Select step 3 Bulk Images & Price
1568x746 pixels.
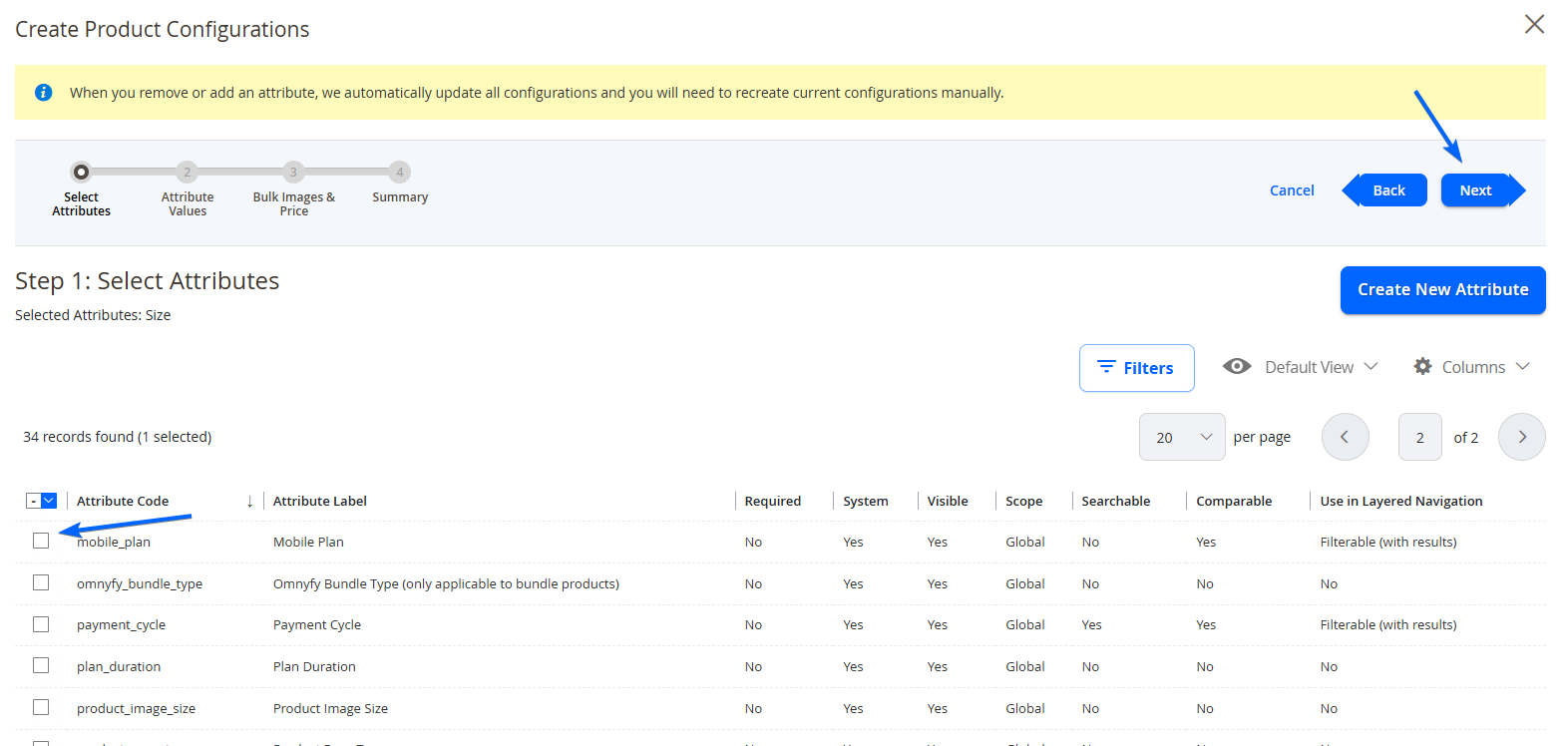(293, 172)
